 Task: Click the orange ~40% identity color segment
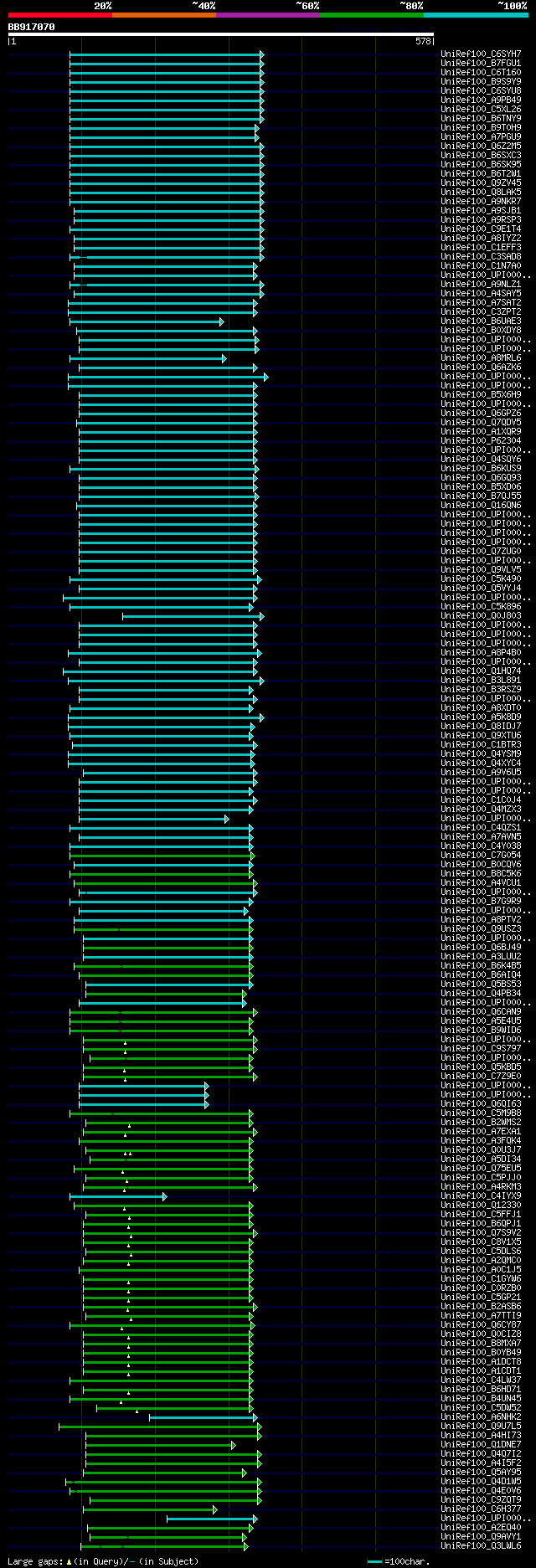tap(163, 15)
